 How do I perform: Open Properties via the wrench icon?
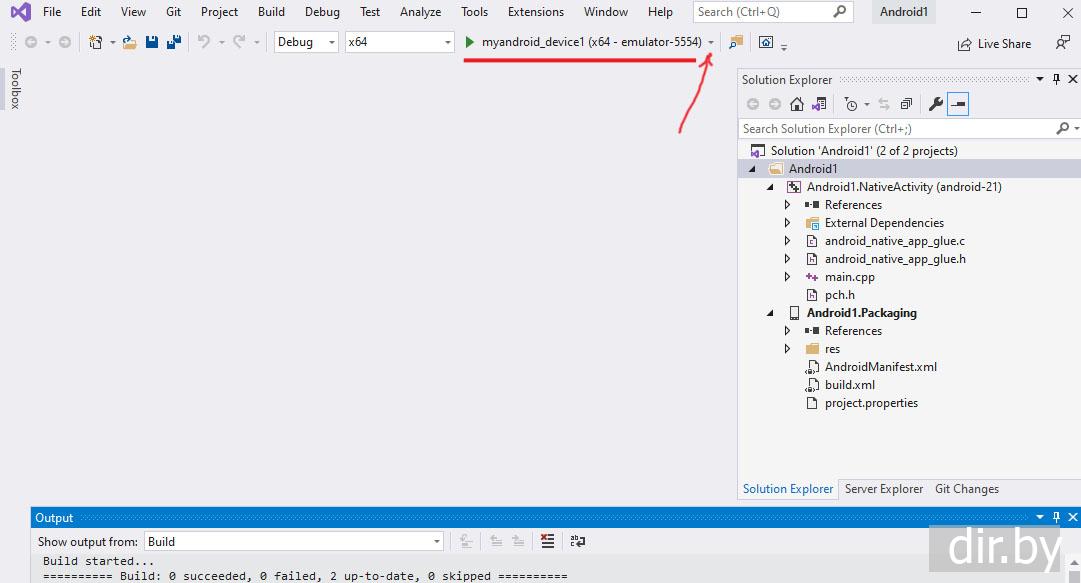936,104
